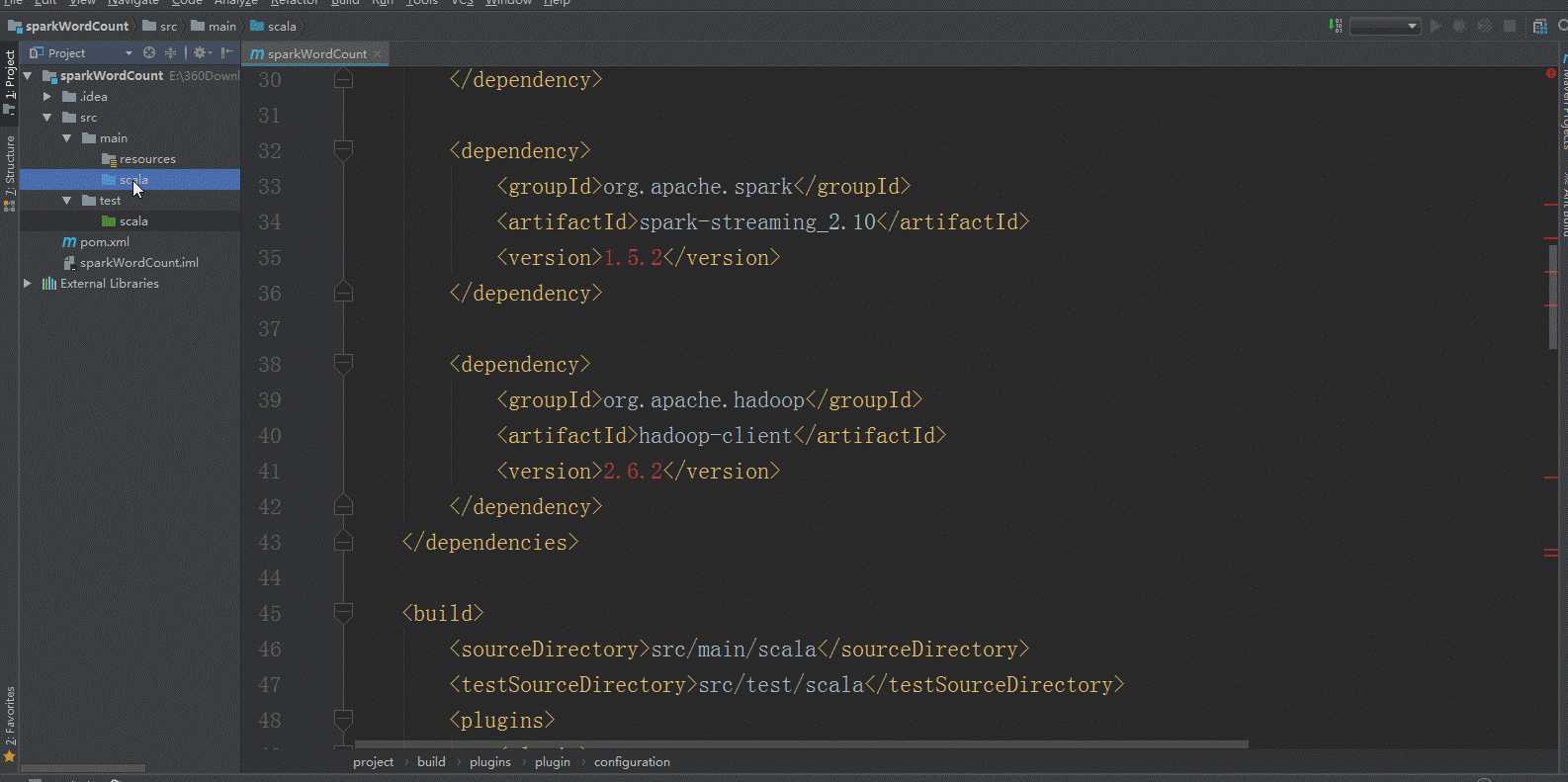Expand the External Libraries node
The height and width of the screenshot is (782, 1568).
click(28, 284)
